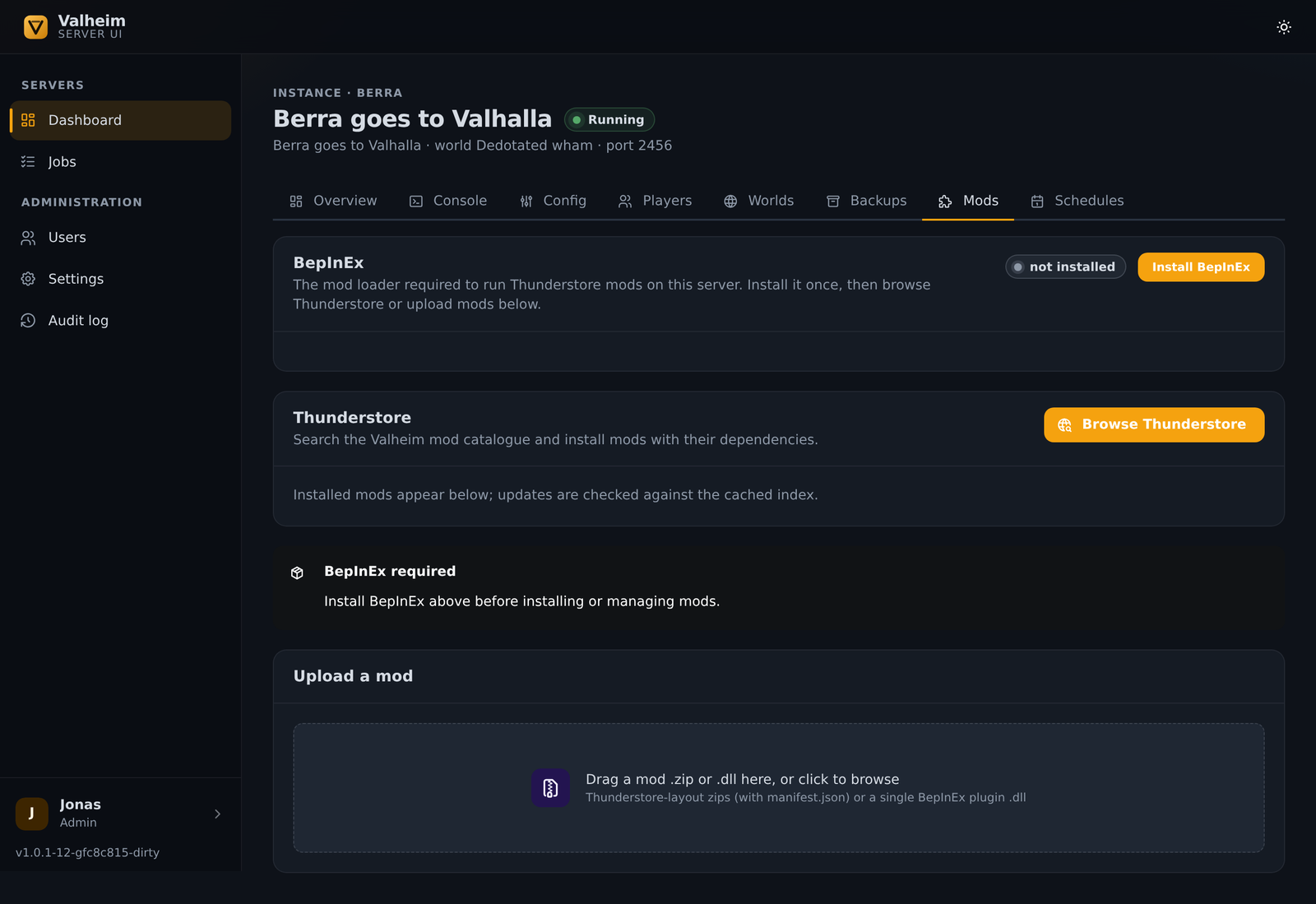
Task: Click the Backups archive icon
Action: 833,202
